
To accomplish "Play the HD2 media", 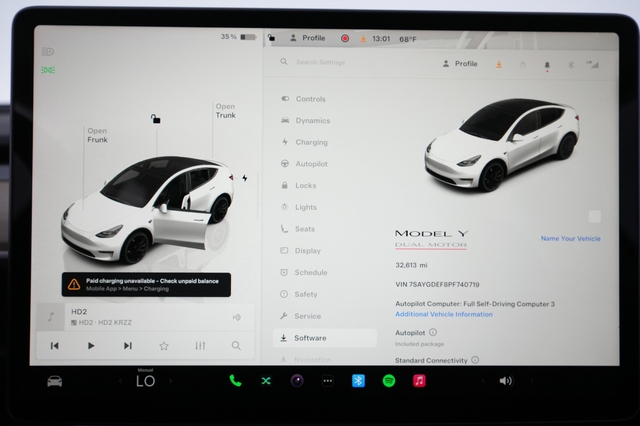I will [91, 346].
